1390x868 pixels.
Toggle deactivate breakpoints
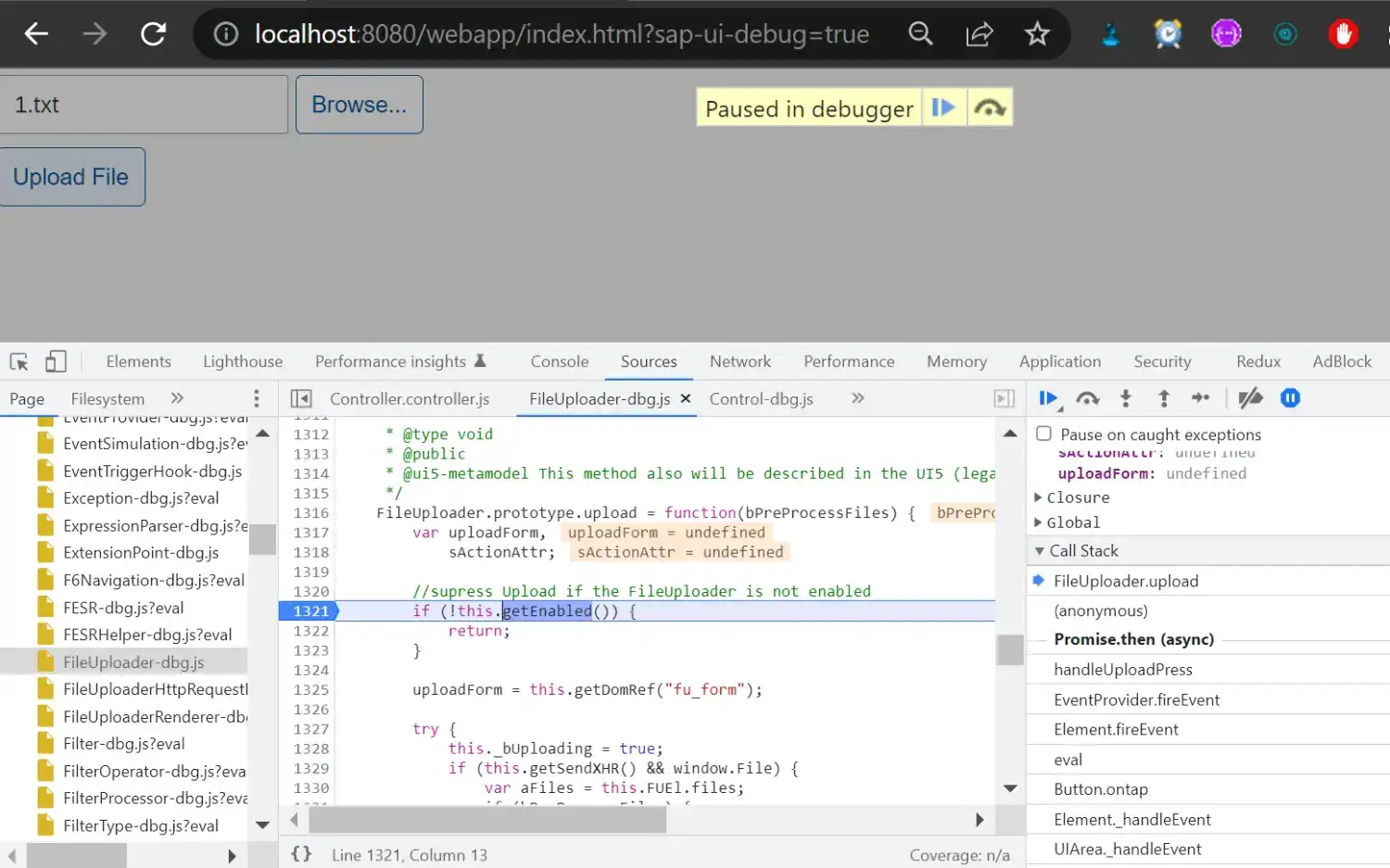click(1250, 398)
